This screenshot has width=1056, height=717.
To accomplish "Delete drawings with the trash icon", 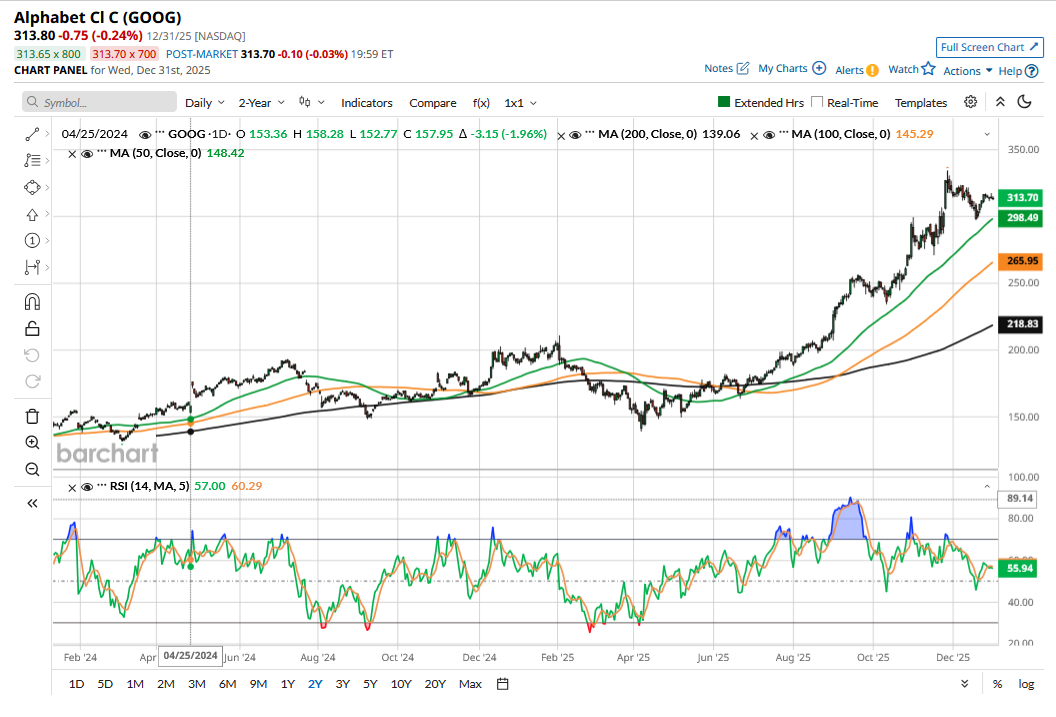I will click(x=31, y=416).
